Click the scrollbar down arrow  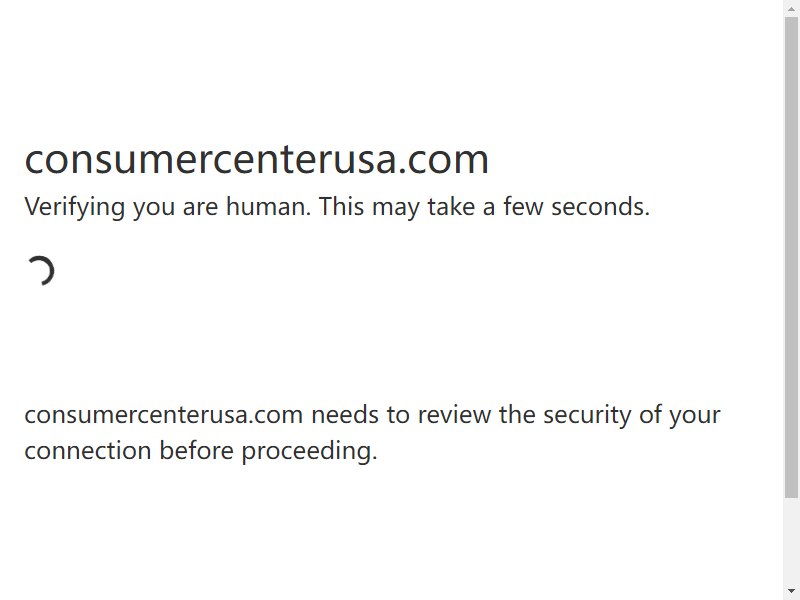(x=791, y=591)
